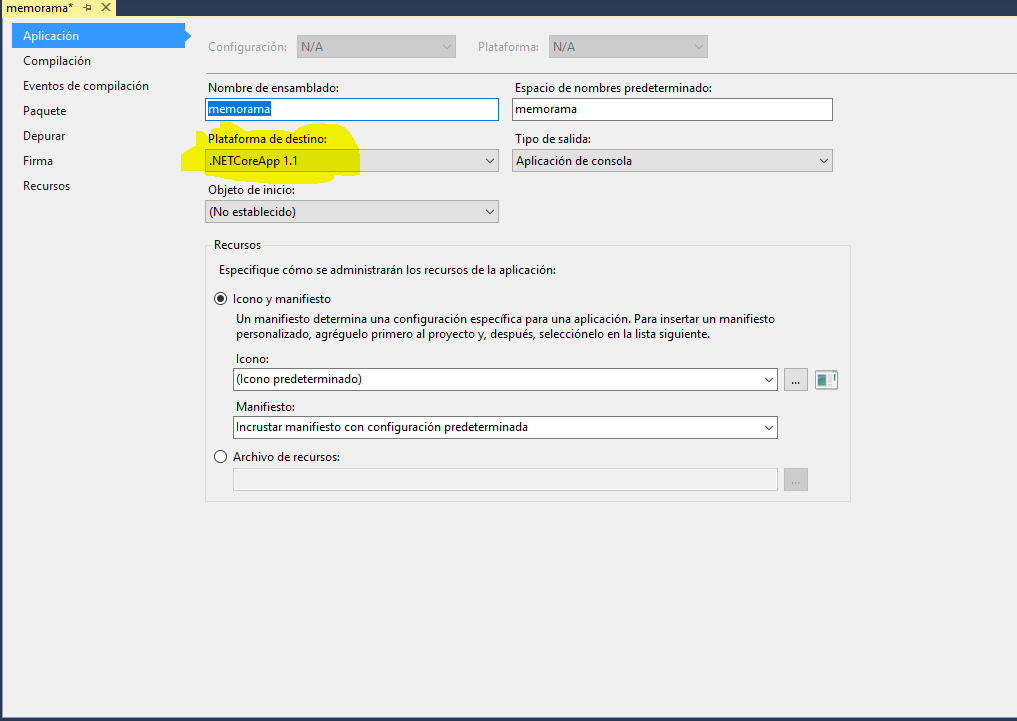The image size is (1017, 721).
Task: Click the Objeto de inicio label
Action: pyautogui.click(x=252, y=190)
